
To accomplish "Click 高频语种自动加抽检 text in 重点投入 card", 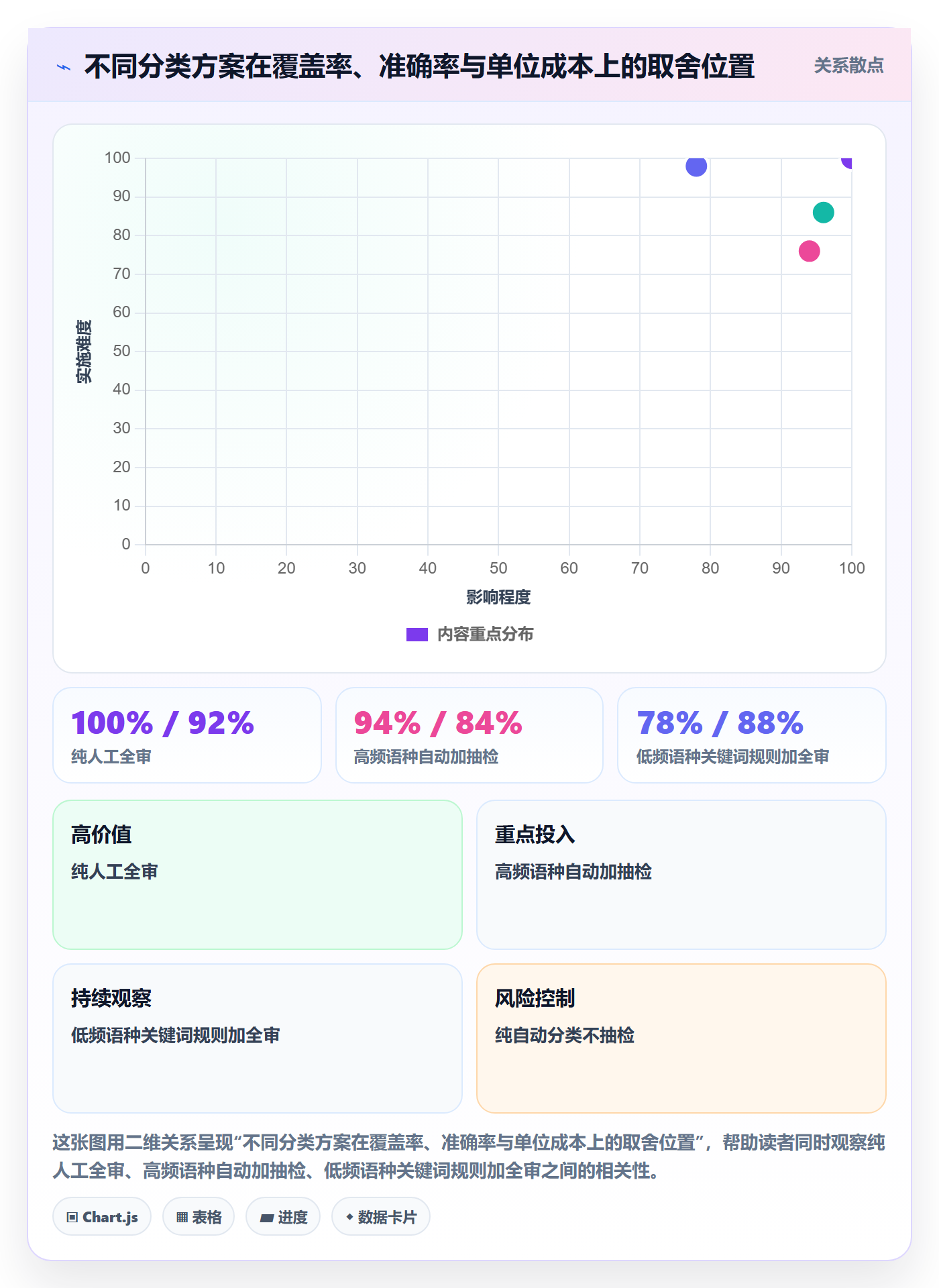I will coord(573,872).
